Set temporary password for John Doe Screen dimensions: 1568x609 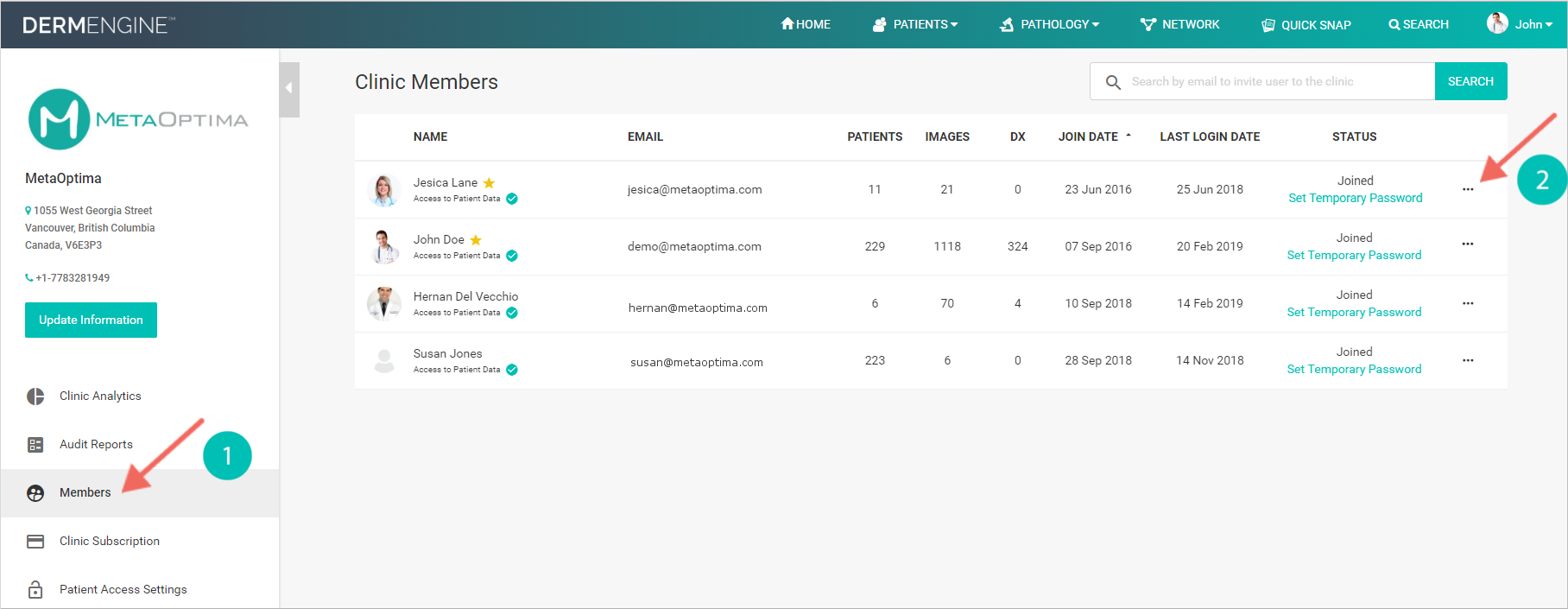tap(1354, 255)
